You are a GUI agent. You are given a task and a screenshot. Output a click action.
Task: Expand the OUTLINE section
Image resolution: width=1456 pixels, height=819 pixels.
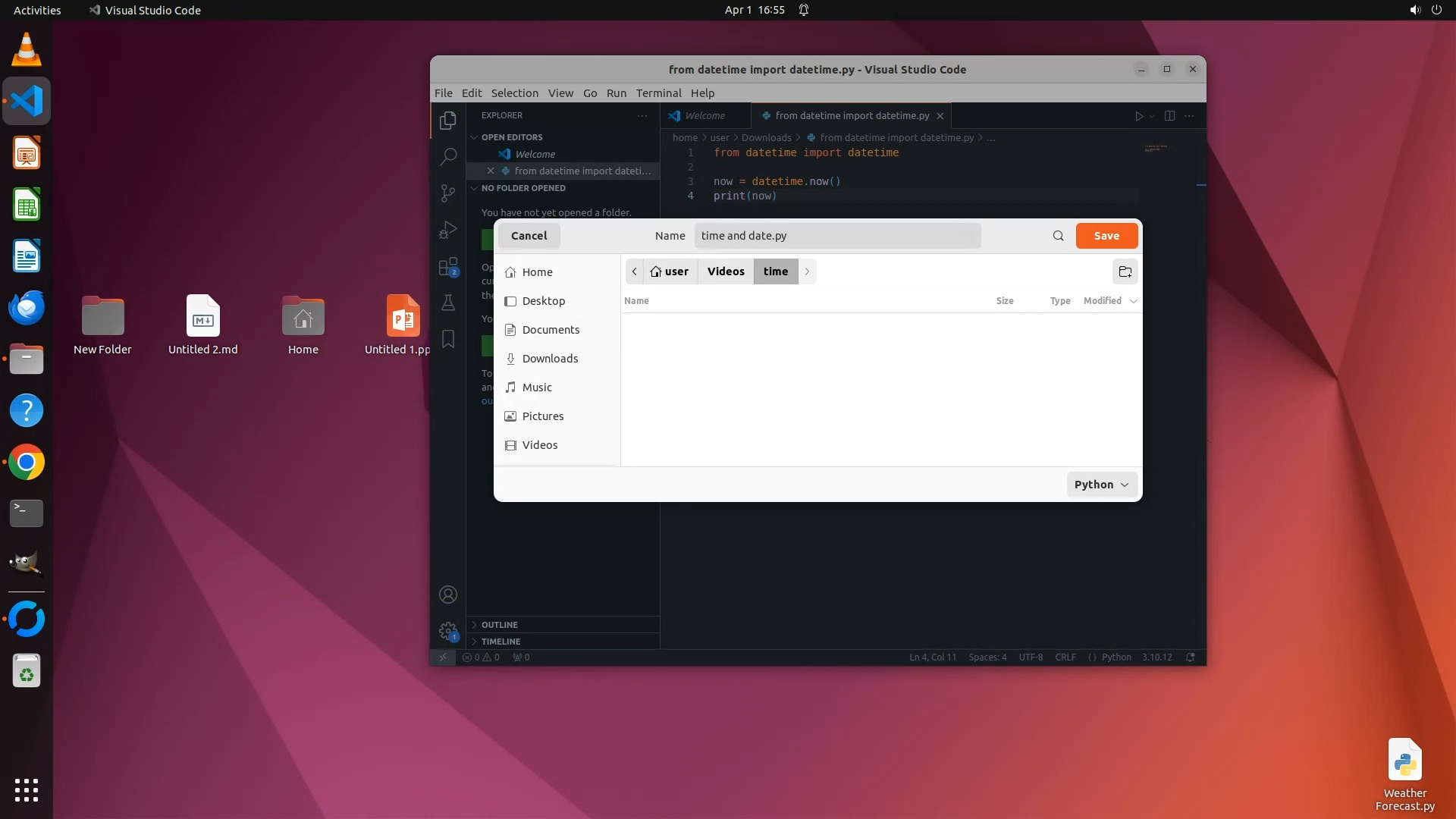pyautogui.click(x=499, y=625)
